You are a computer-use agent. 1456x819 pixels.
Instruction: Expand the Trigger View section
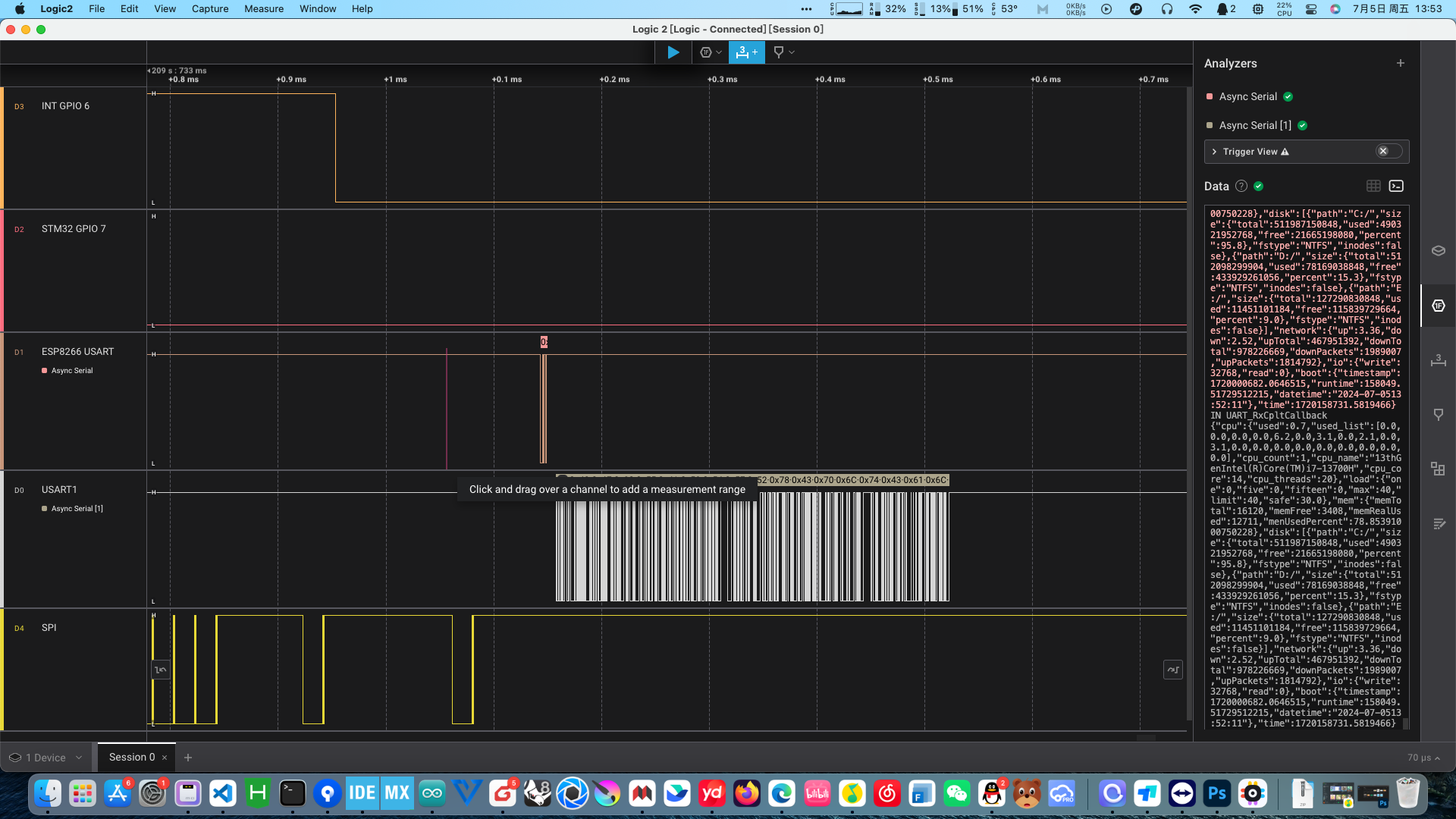click(1214, 152)
